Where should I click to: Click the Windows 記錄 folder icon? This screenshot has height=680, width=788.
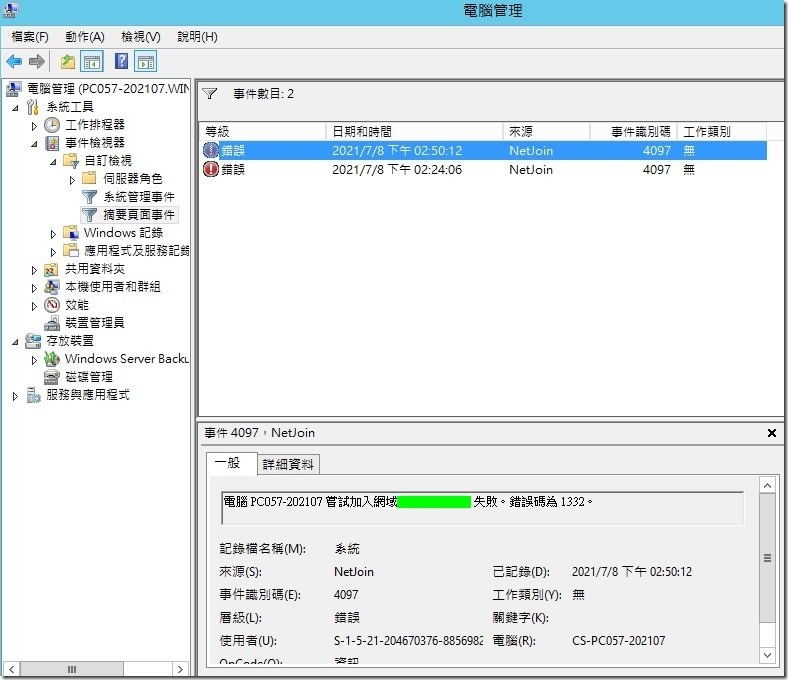pos(71,233)
